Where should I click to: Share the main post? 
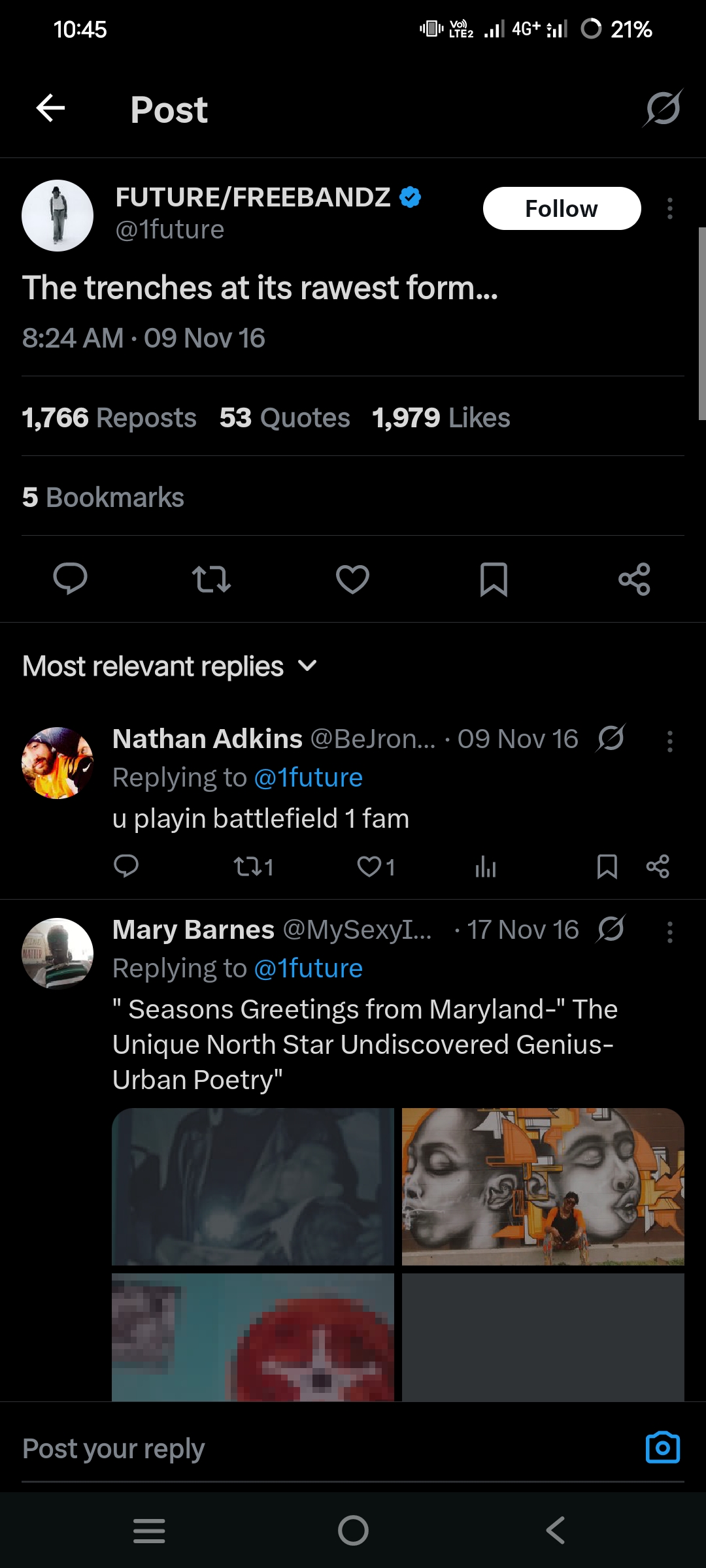[634, 579]
